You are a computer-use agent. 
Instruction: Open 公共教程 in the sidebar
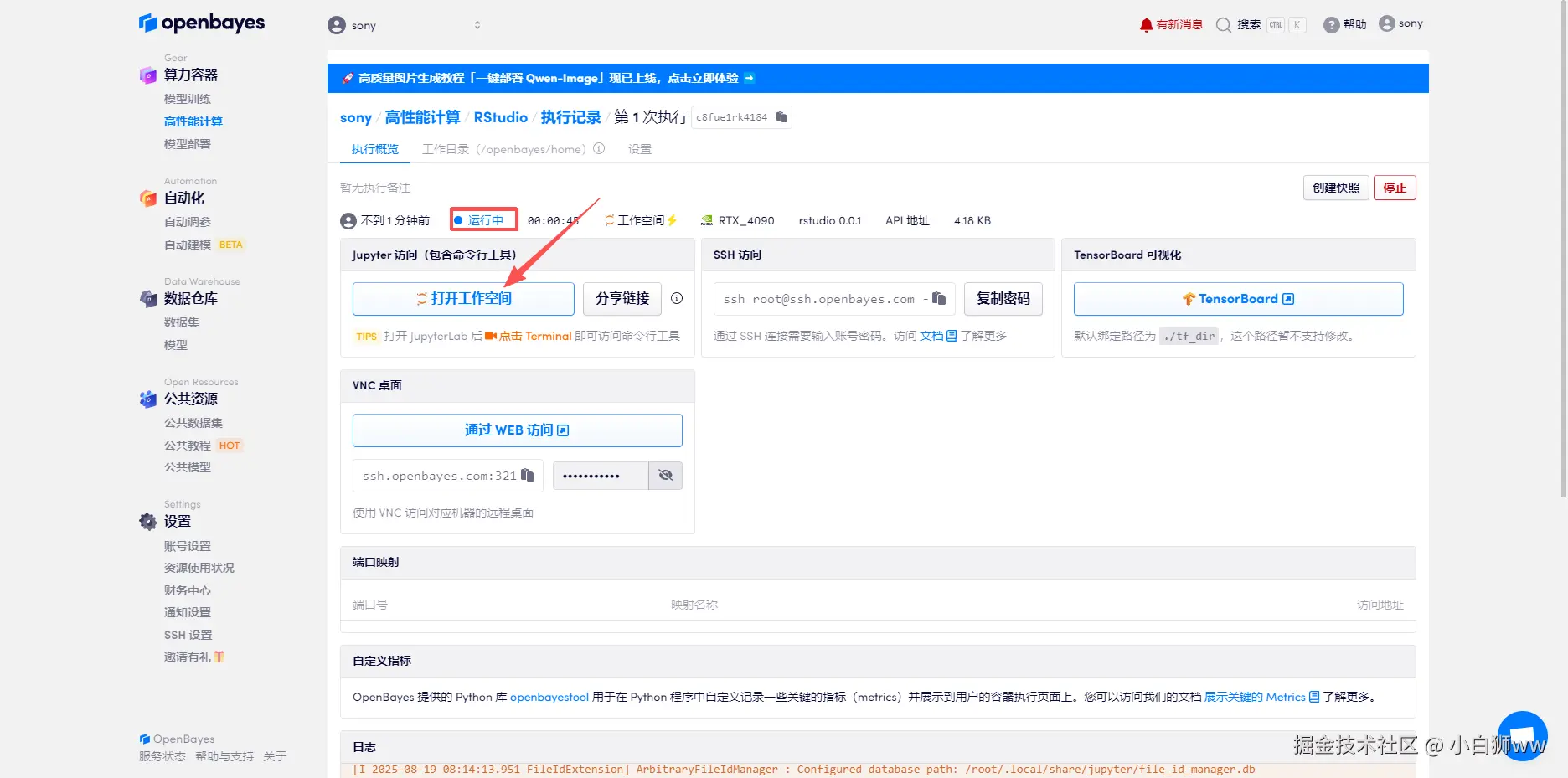click(x=188, y=446)
